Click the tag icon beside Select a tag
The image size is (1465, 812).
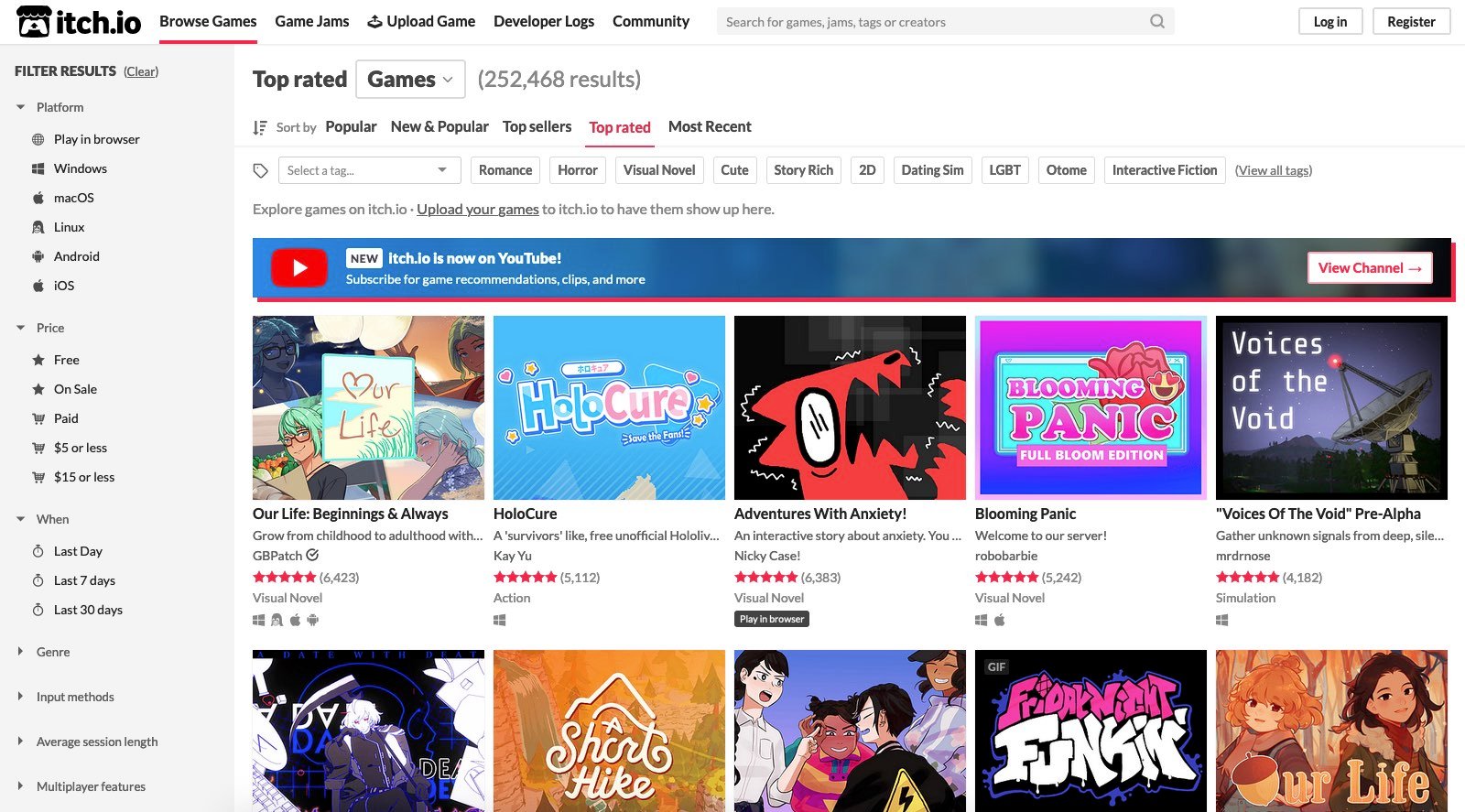(261, 170)
